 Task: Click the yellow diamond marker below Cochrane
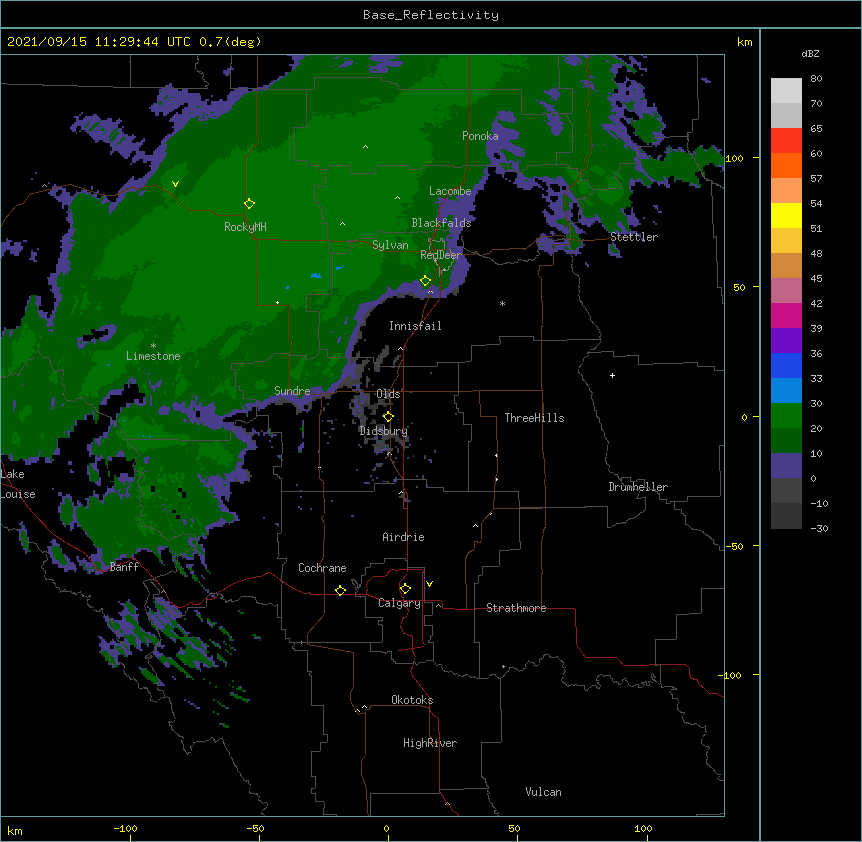pyautogui.click(x=340, y=590)
